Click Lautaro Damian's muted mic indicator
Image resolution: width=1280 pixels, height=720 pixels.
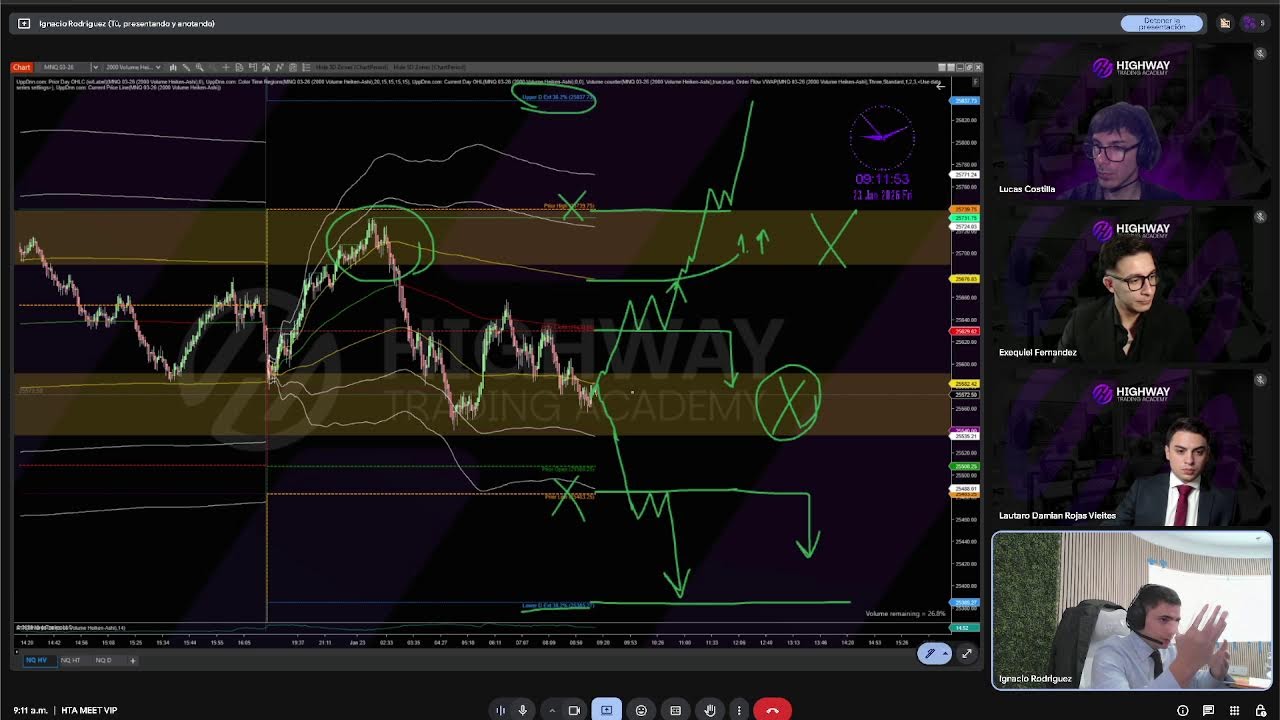click(1260, 380)
